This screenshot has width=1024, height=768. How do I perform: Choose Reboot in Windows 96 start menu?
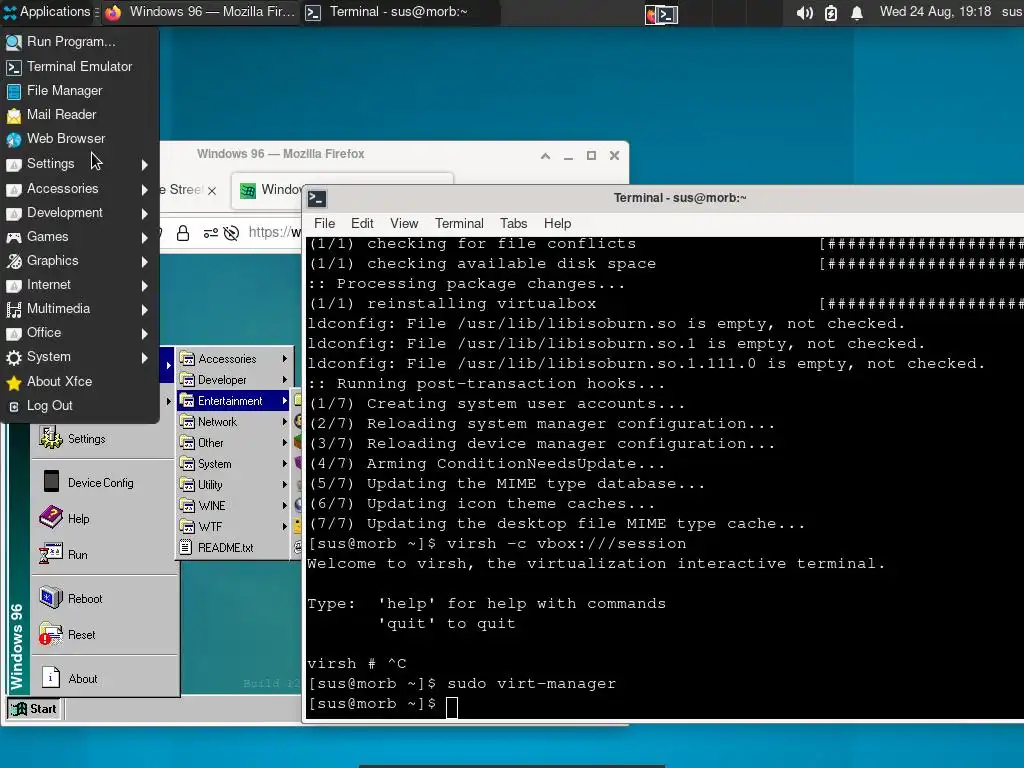pyautogui.click(x=104, y=598)
